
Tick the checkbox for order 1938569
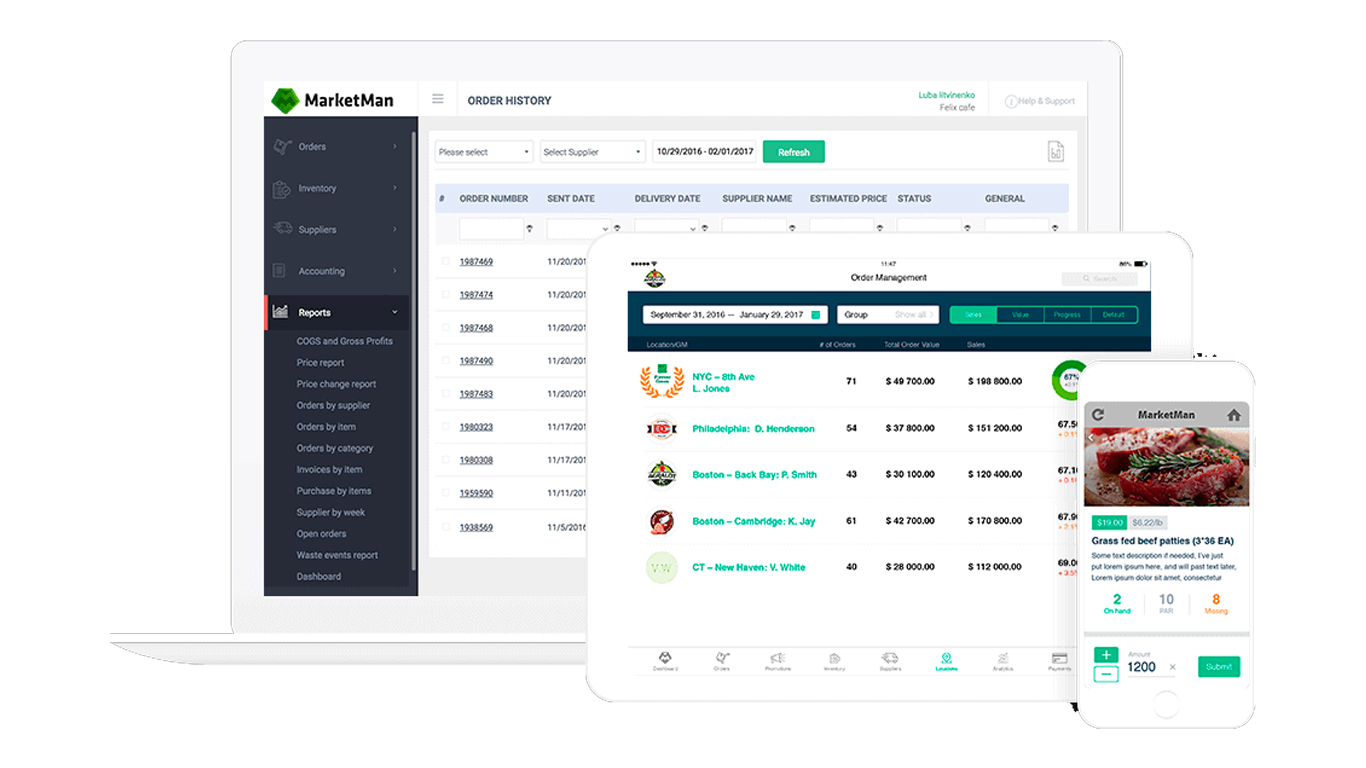click(x=446, y=526)
